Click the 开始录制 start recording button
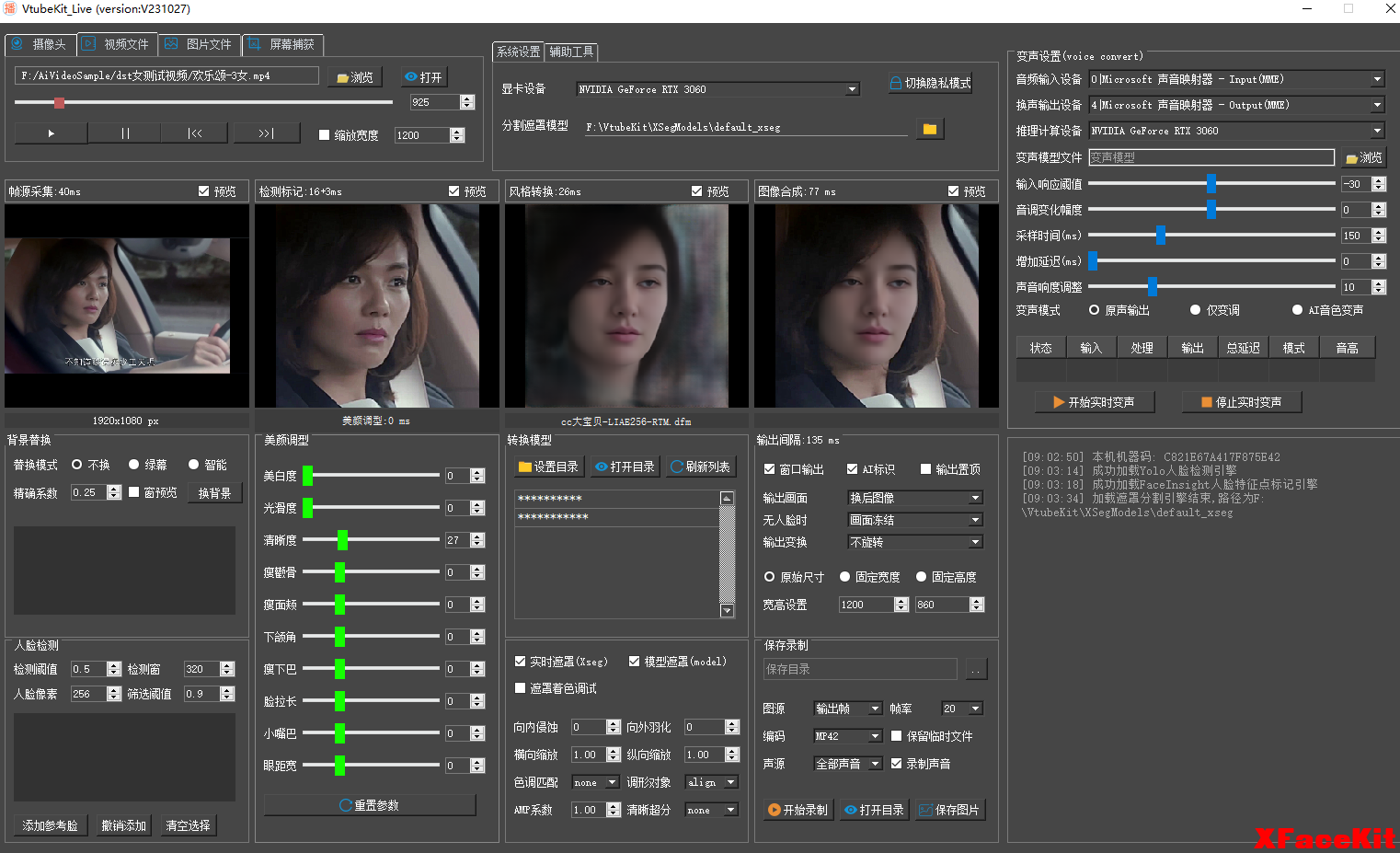The height and width of the screenshot is (853, 1400). [798, 810]
